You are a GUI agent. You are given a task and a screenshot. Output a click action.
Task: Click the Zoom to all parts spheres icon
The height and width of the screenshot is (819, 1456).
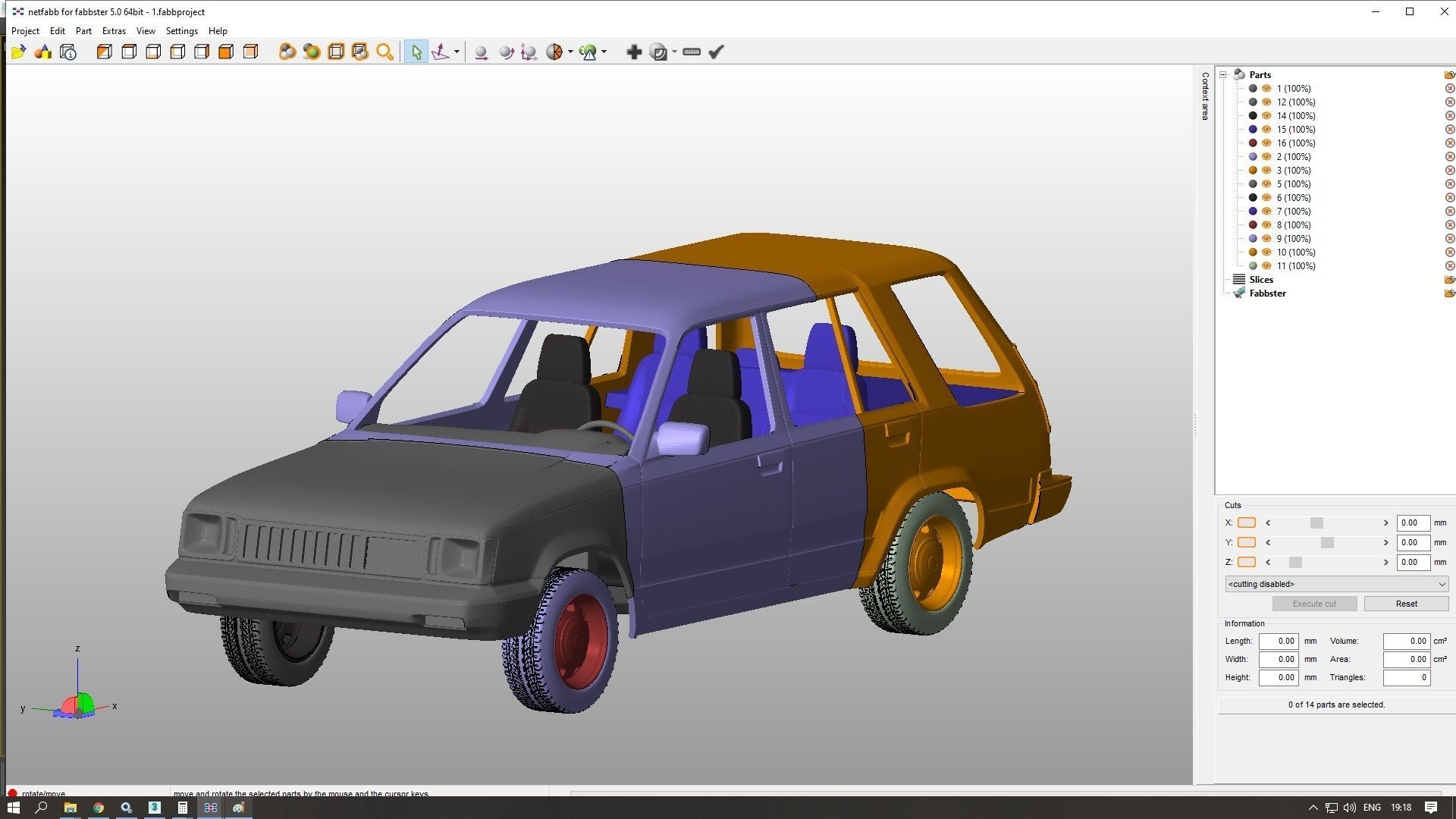[x=287, y=52]
